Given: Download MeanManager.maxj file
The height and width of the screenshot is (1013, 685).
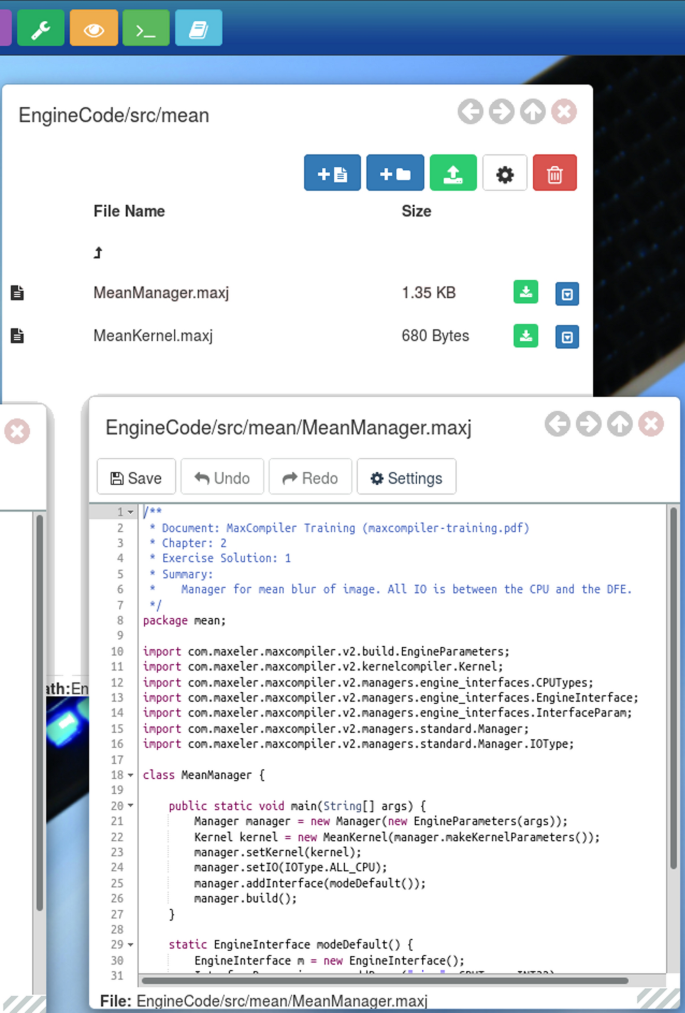Looking at the screenshot, I should tap(526, 292).
